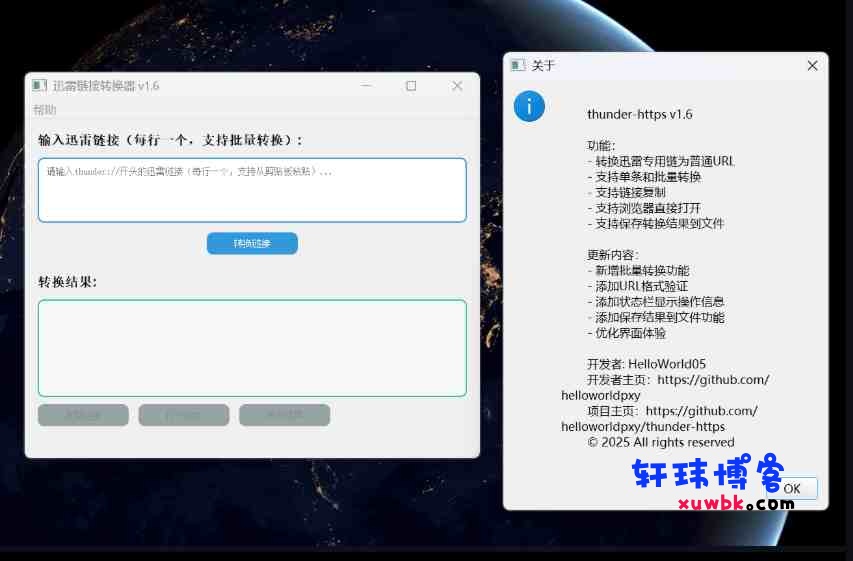
Task: Click inside the 转换结果 output box
Action: [252, 348]
